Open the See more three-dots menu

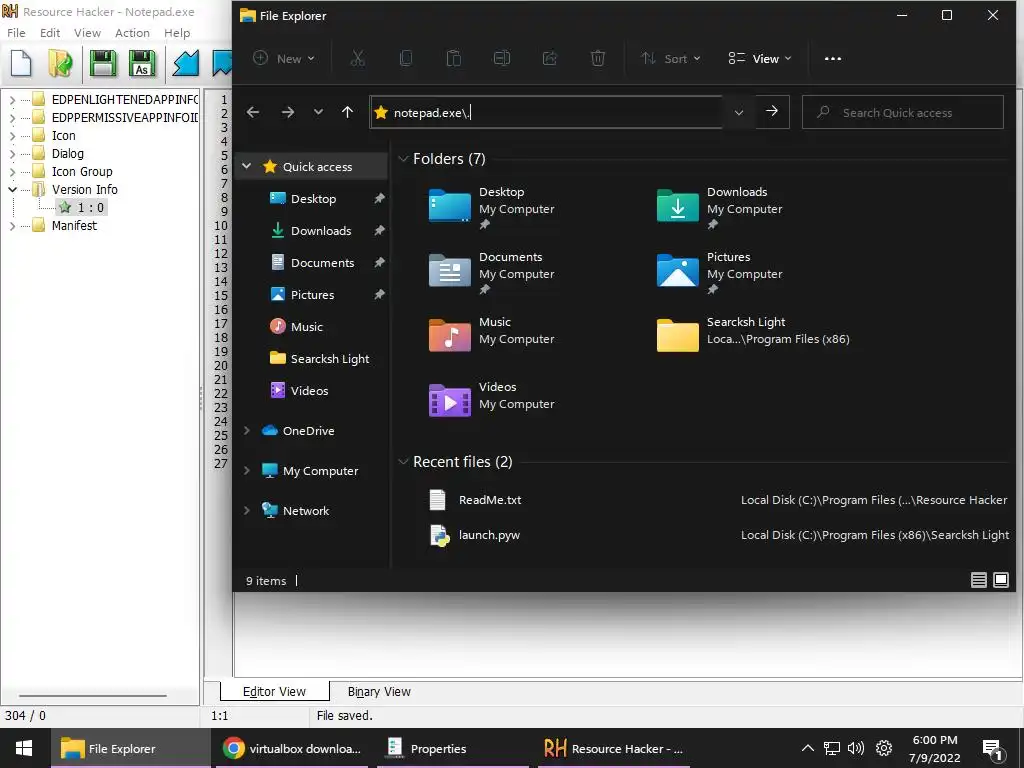click(833, 58)
